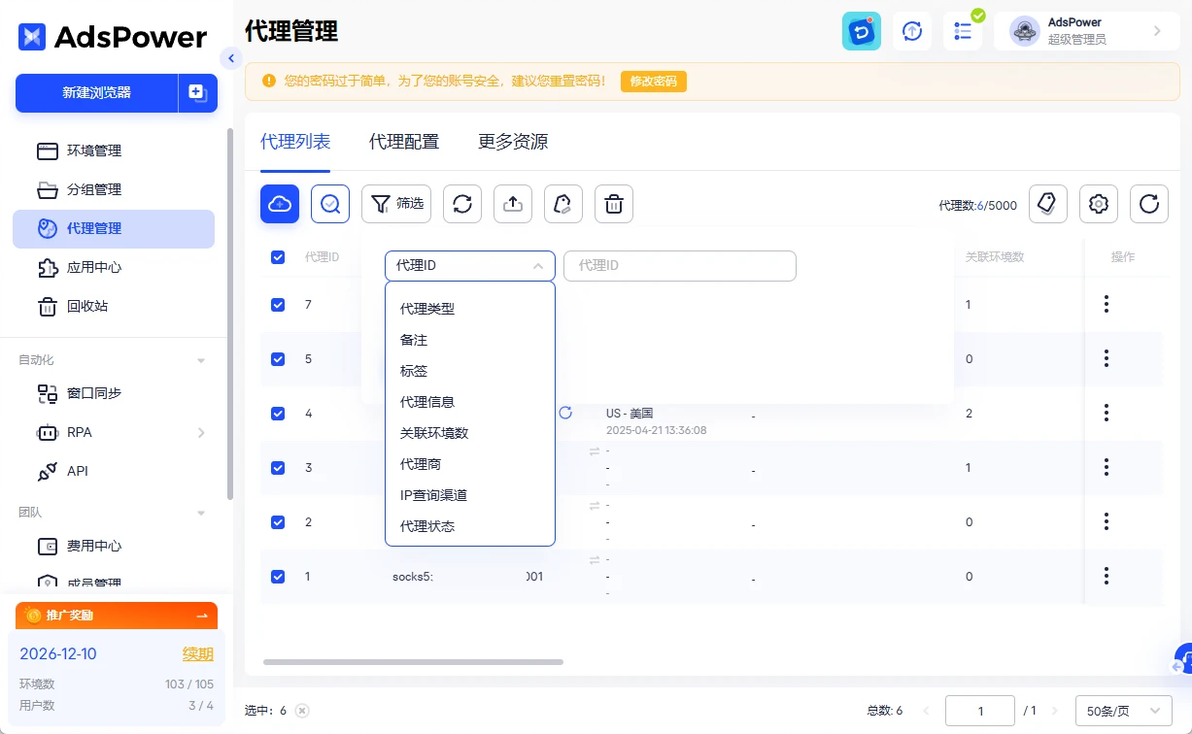Image resolution: width=1192 pixels, height=734 pixels.
Task: Open the 50条/页 page size dropdown
Action: tap(1123, 711)
